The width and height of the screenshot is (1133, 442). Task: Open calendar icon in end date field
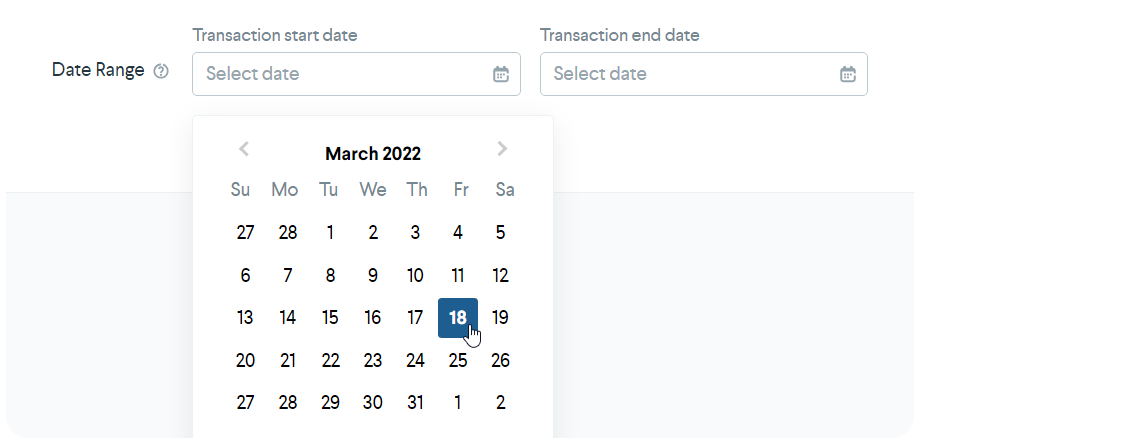[x=848, y=74]
